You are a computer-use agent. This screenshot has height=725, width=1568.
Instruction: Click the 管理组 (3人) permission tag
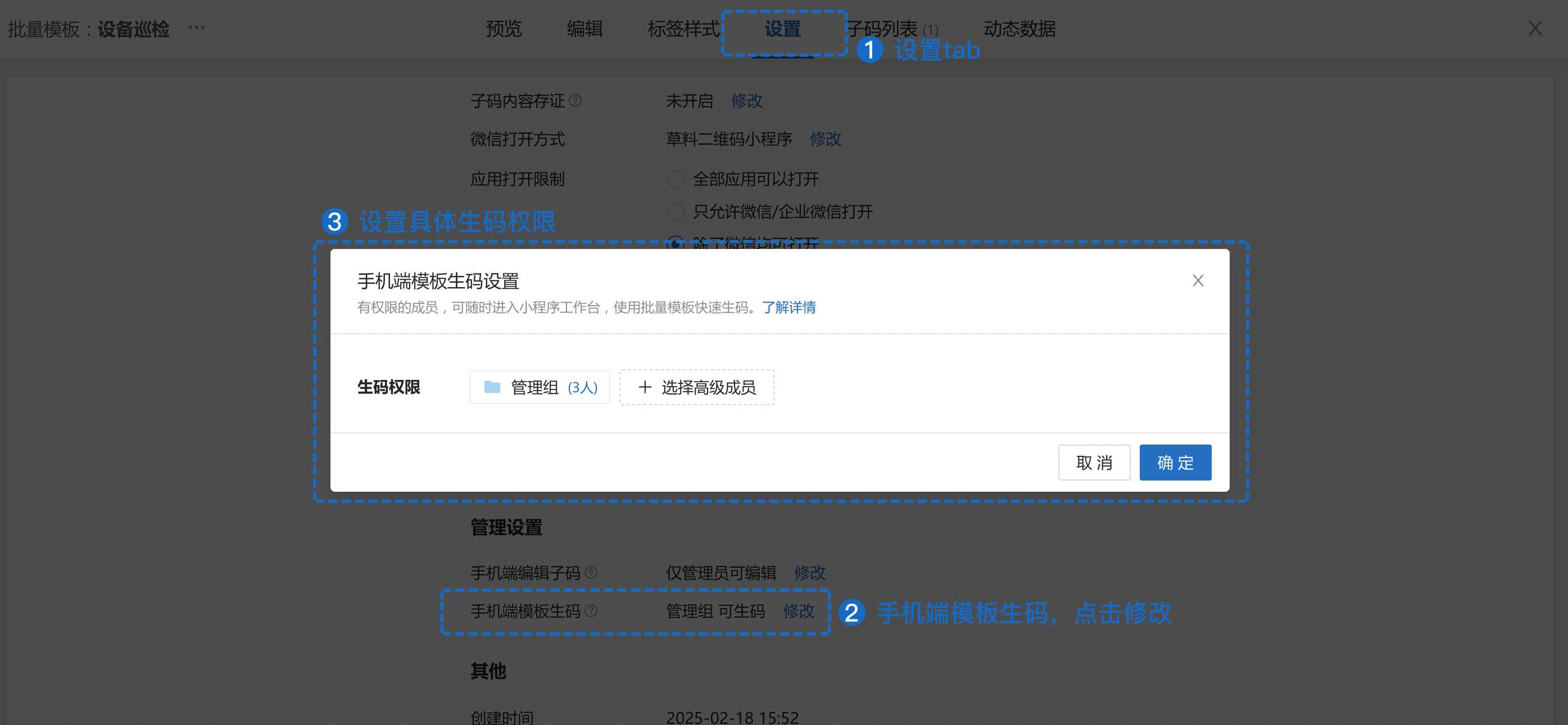540,387
